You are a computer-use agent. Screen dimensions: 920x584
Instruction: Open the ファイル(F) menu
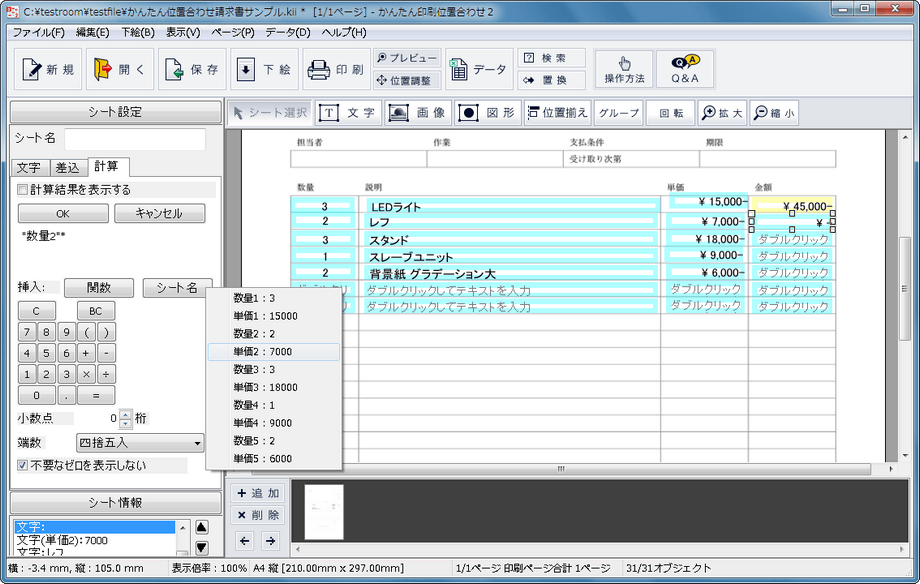[x=39, y=32]
